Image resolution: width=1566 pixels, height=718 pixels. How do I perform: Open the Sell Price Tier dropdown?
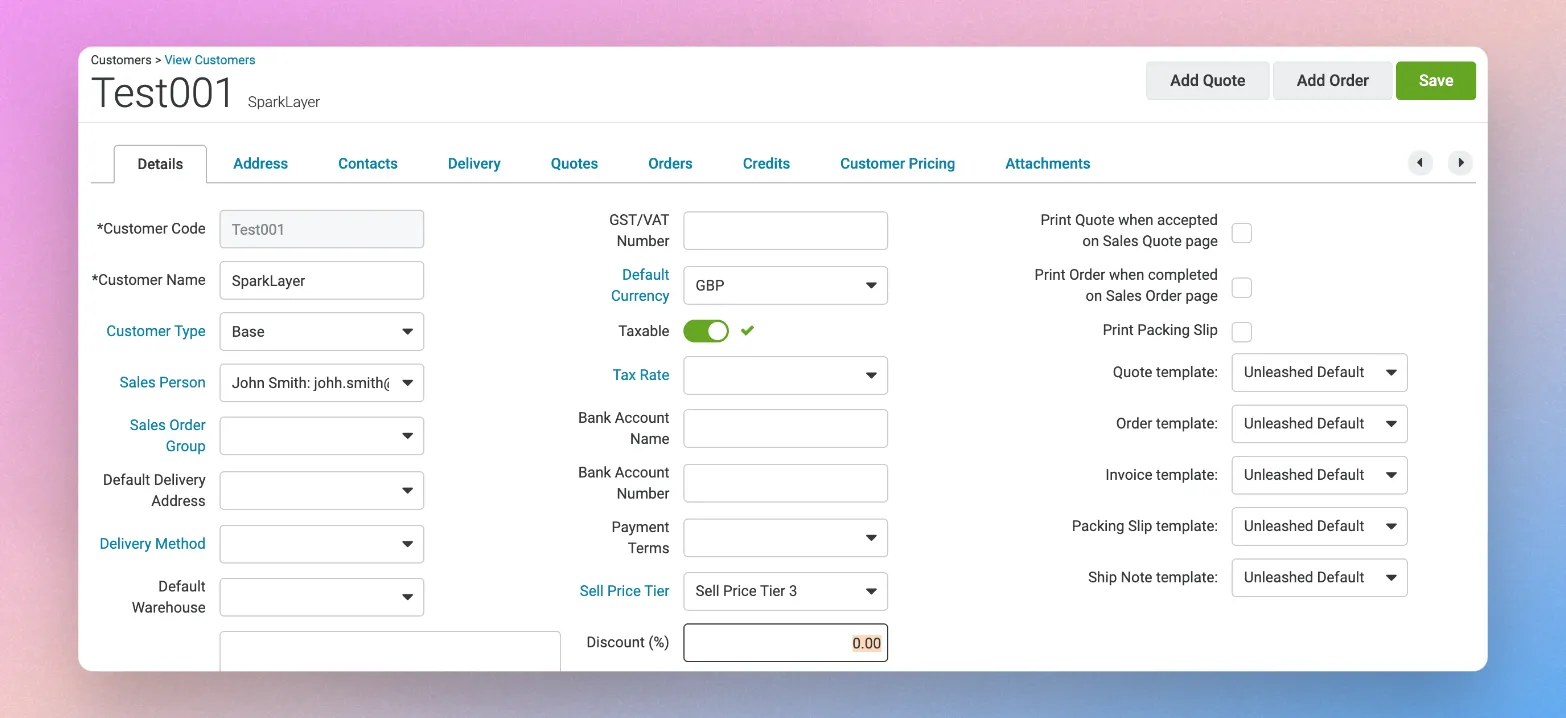786,591
